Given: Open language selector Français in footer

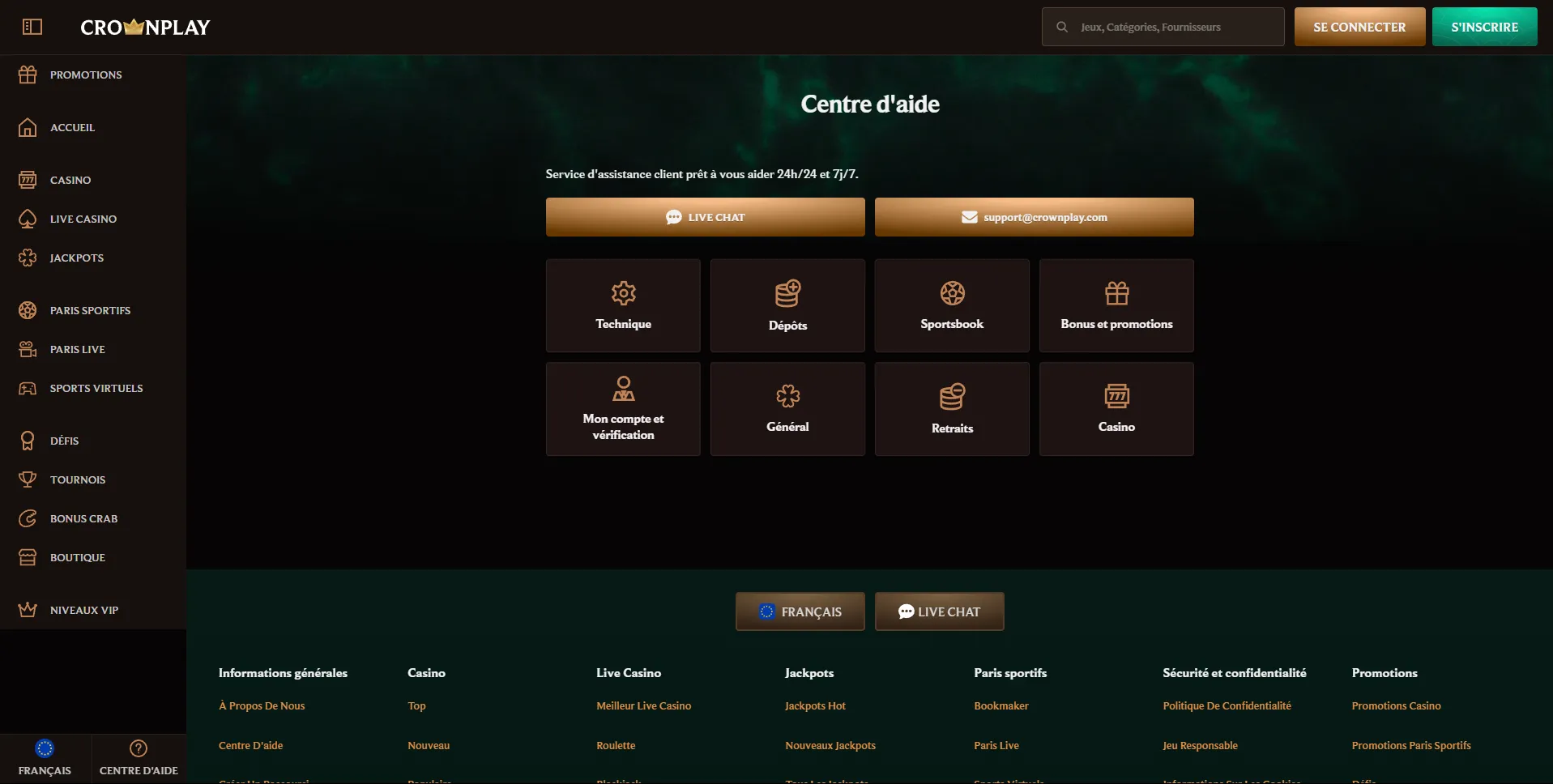Looking at the screenshot, I should point(800,611).
